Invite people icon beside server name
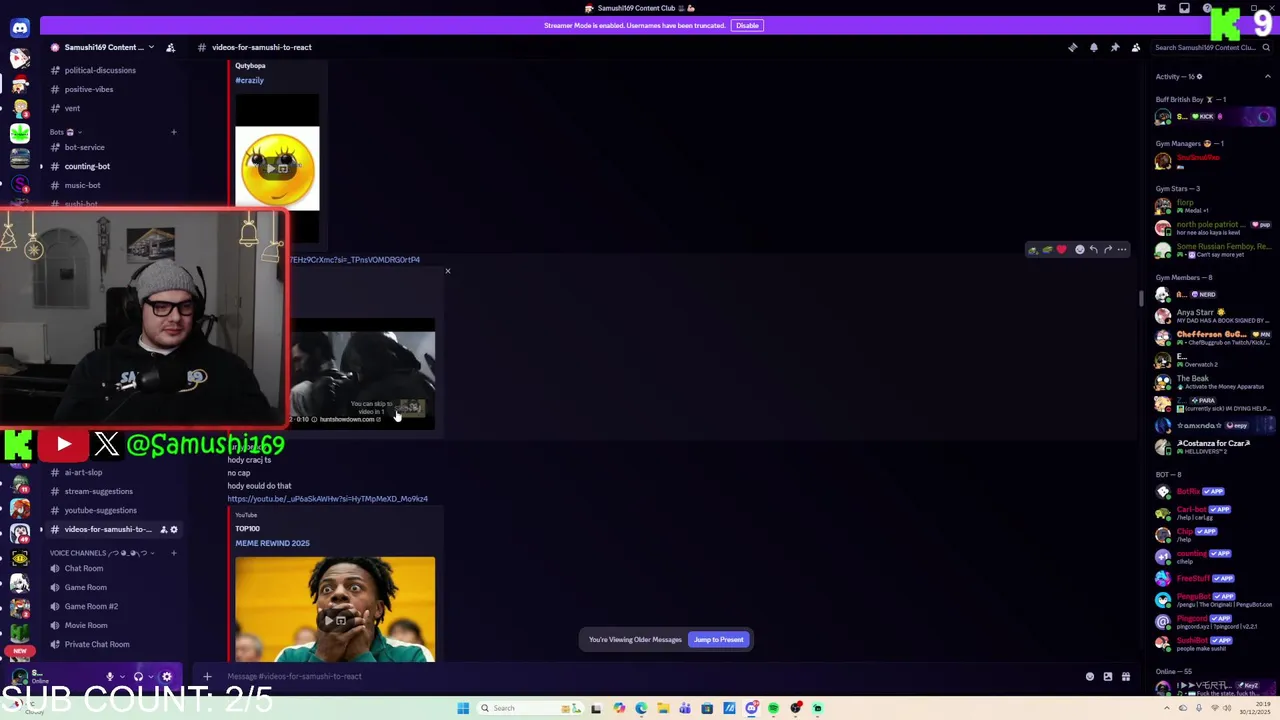This screenshot has height=720, width=1280. point(170,47)
